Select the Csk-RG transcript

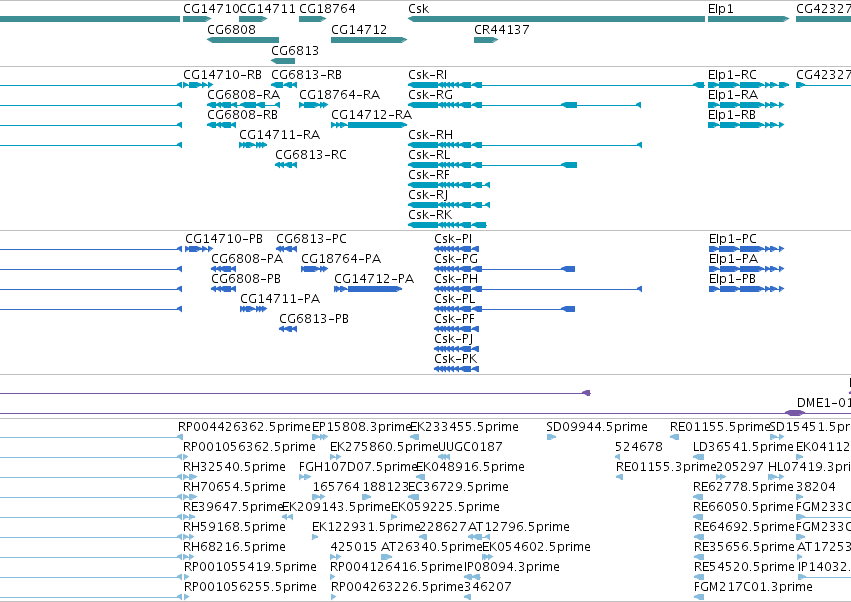tap(525, 105)
